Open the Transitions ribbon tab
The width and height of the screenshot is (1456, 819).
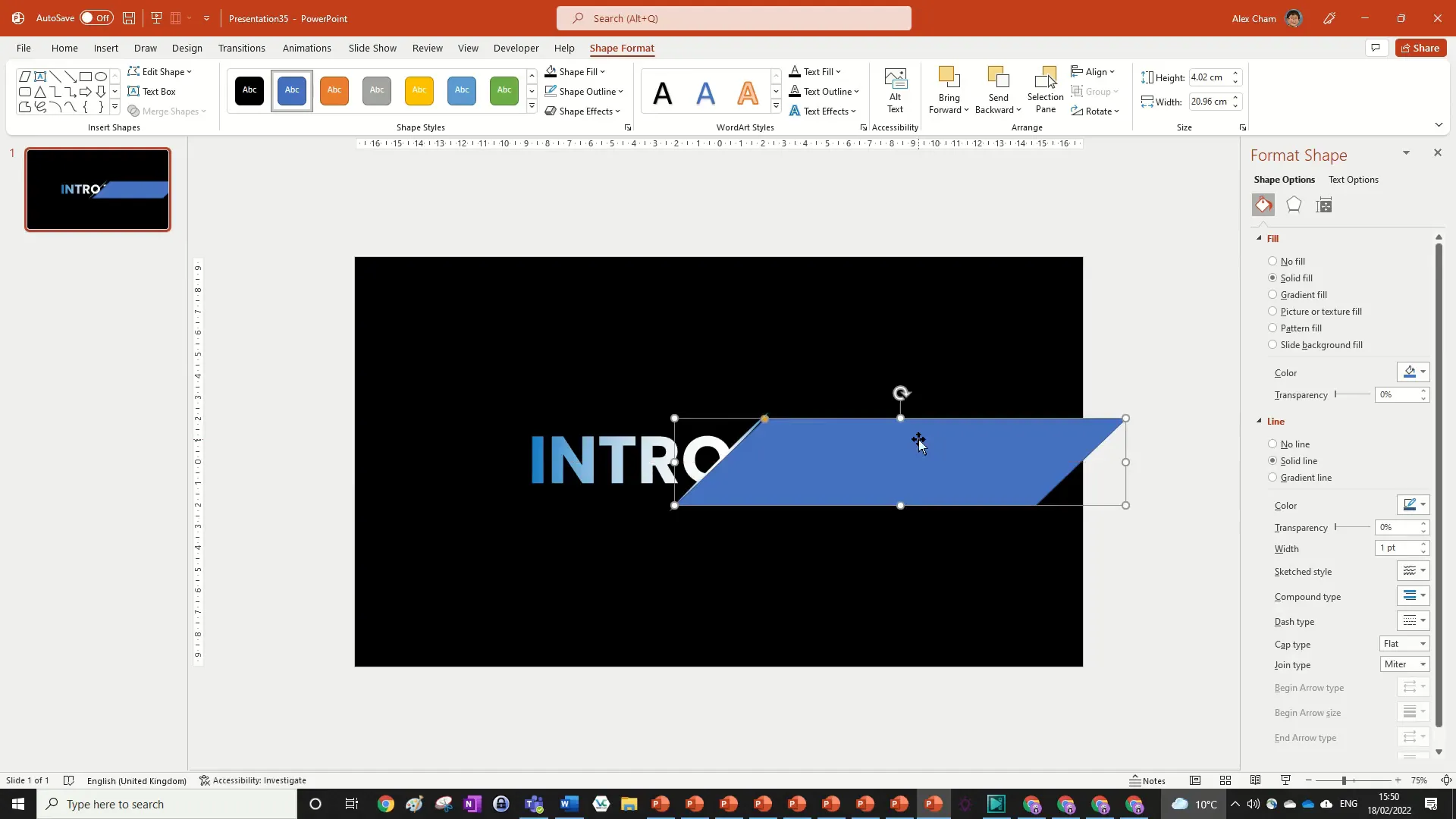coord(242,48)
